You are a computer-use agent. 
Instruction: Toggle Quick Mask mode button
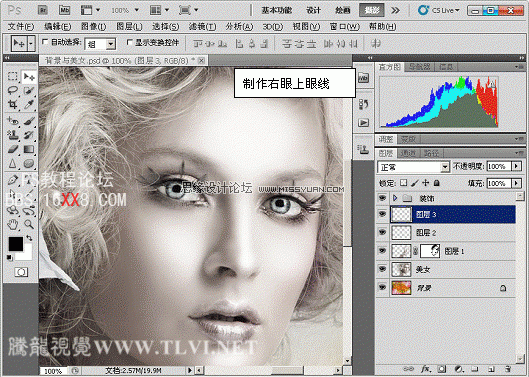(x=21, y=272)
